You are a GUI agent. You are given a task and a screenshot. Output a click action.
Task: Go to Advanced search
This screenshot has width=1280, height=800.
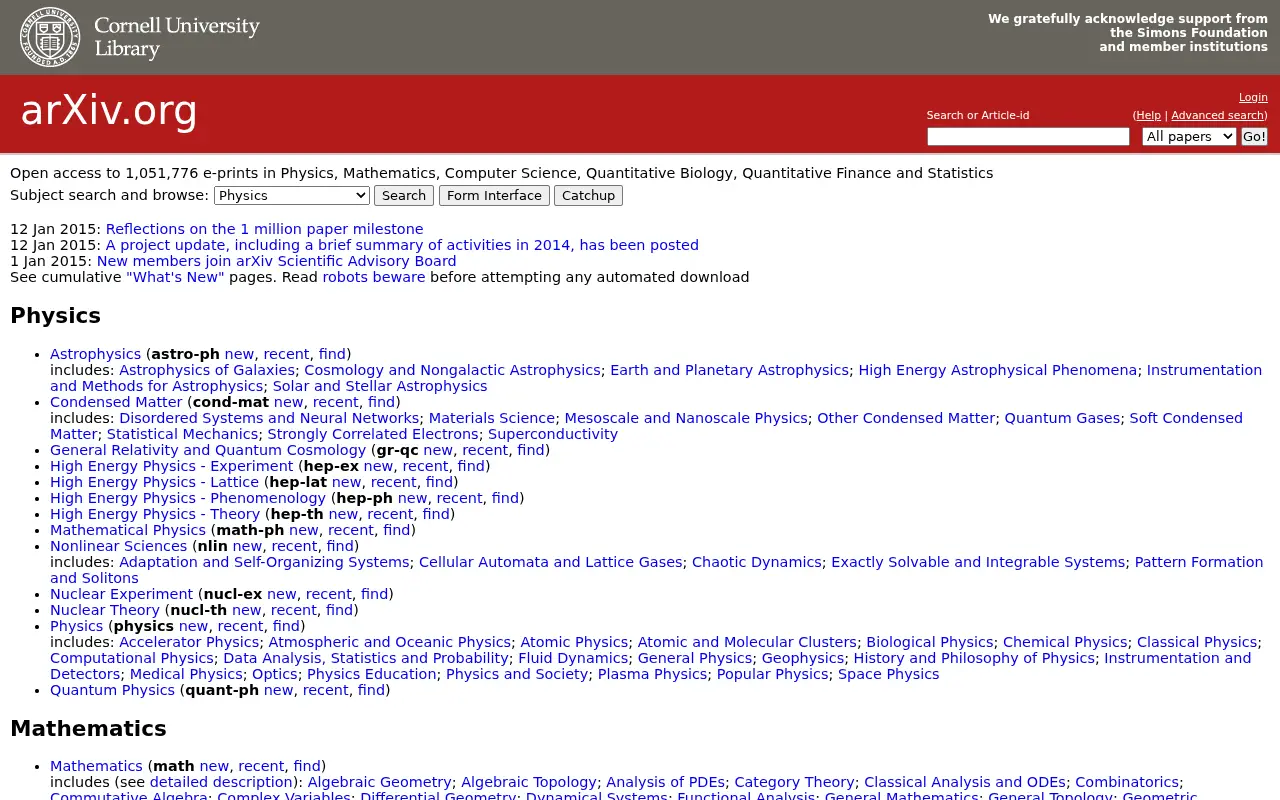1217,115
